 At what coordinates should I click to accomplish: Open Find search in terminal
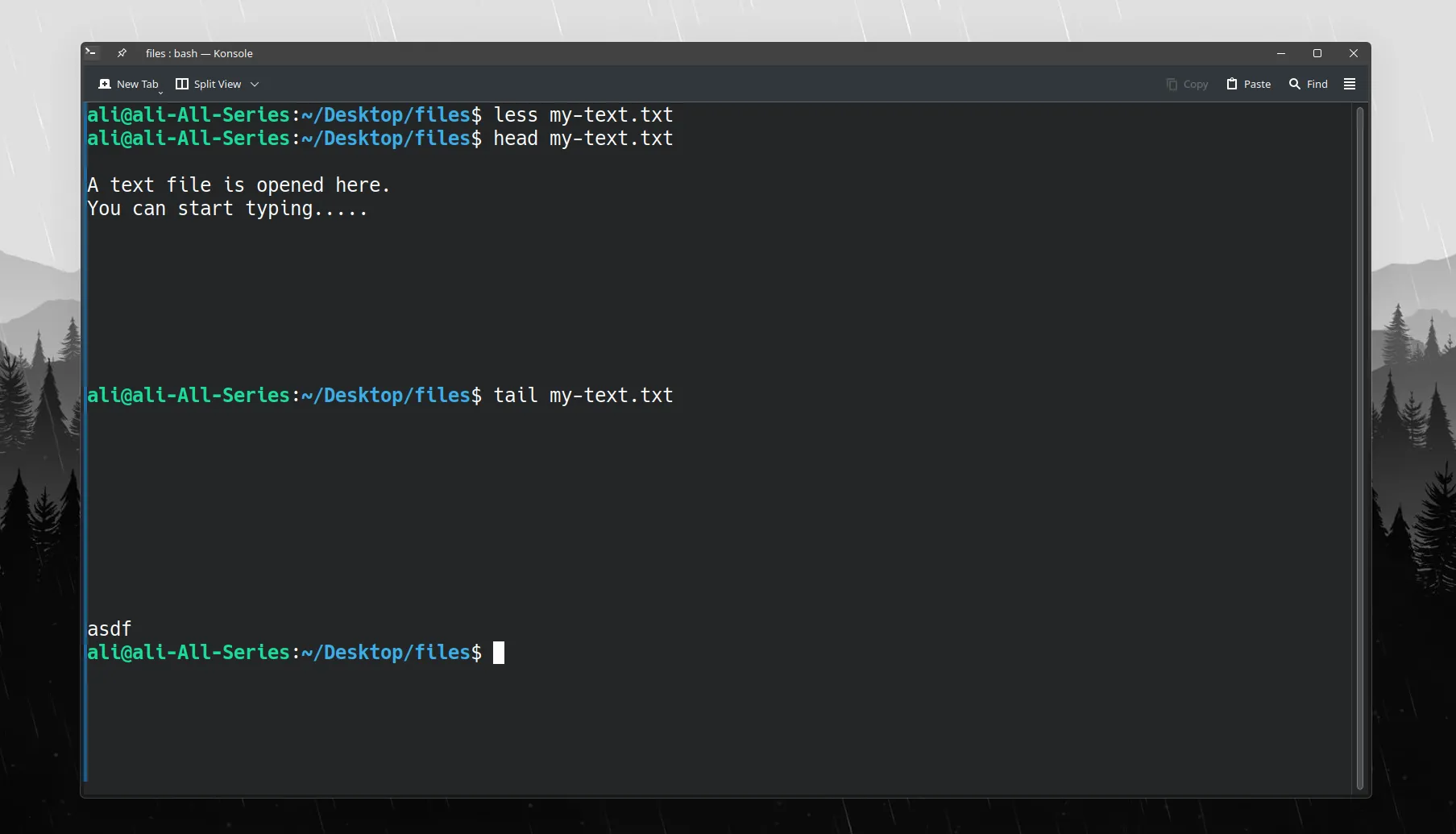tap(1308, 84)
